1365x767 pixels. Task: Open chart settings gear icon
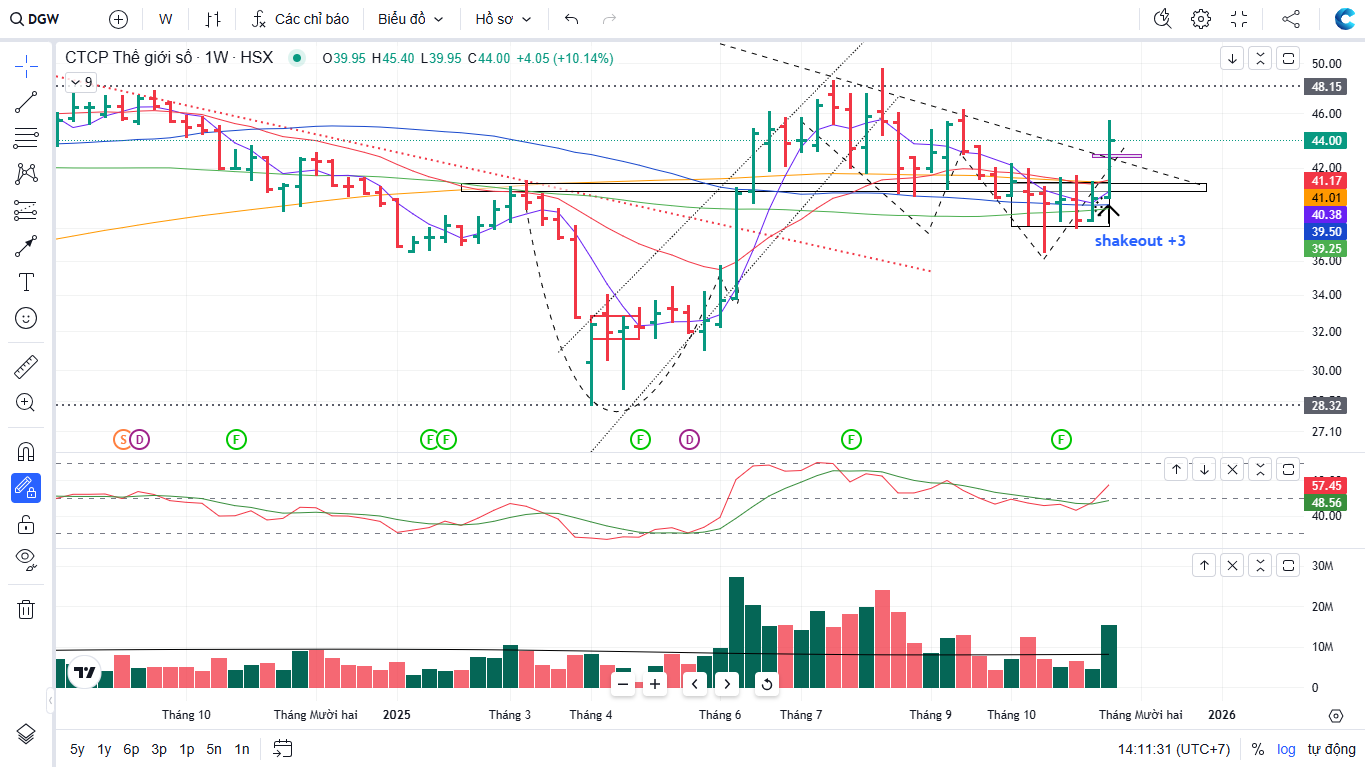click(x=1201, y=19)
